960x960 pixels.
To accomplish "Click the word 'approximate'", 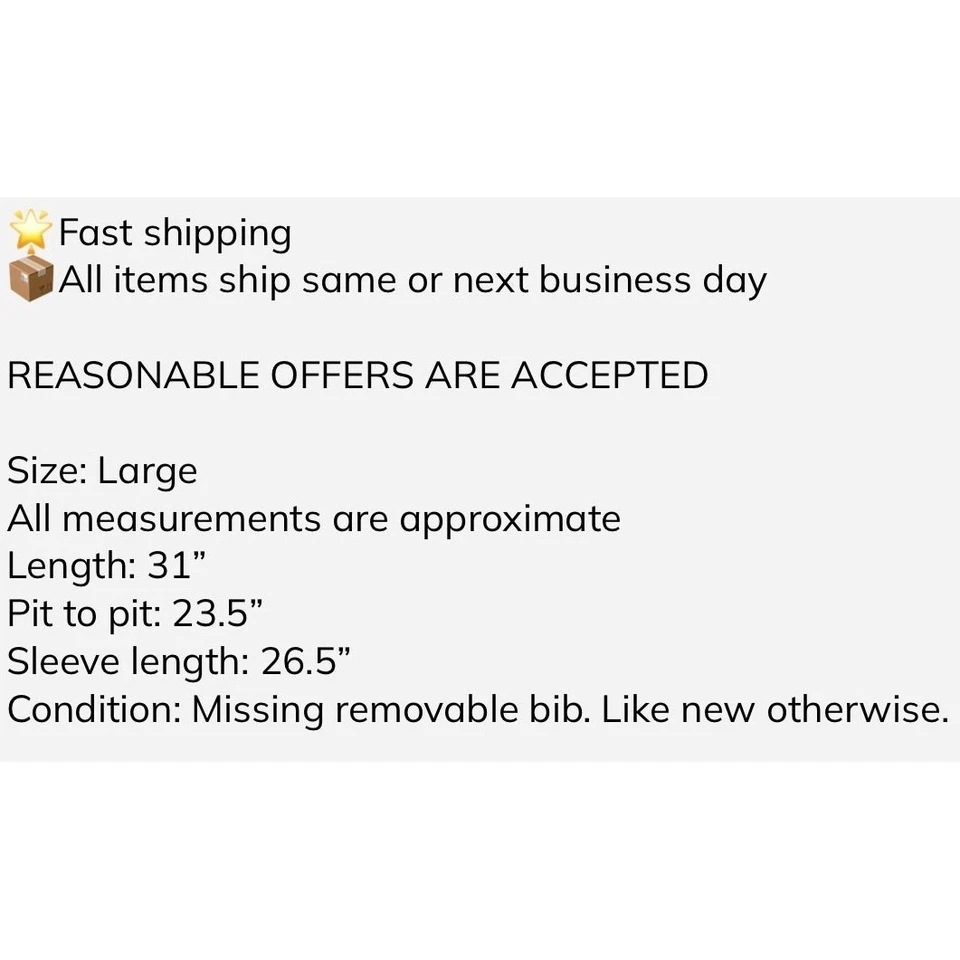I will click(510, 520).
